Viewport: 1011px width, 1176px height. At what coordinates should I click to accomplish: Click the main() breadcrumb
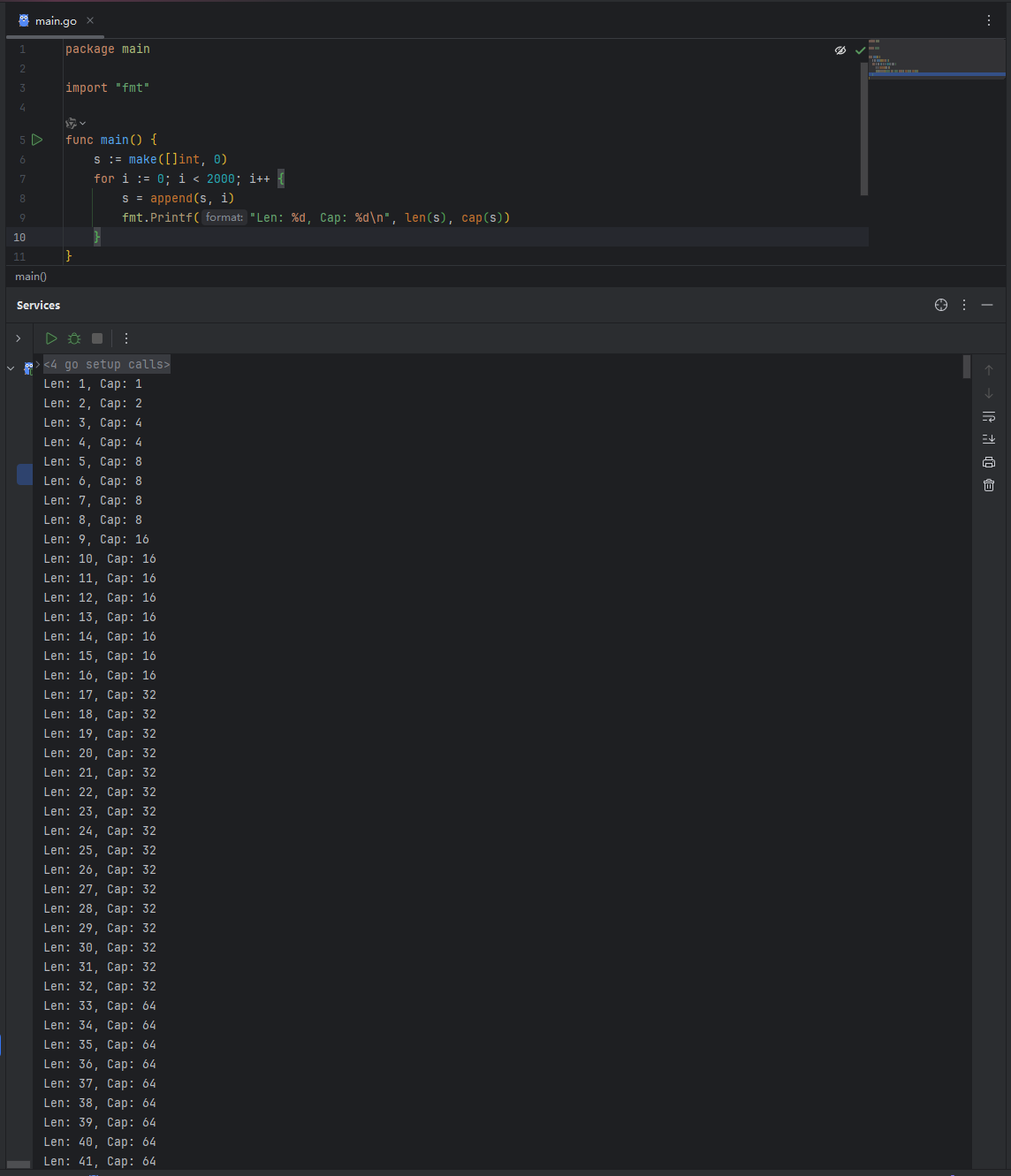(x=31, y=277)
